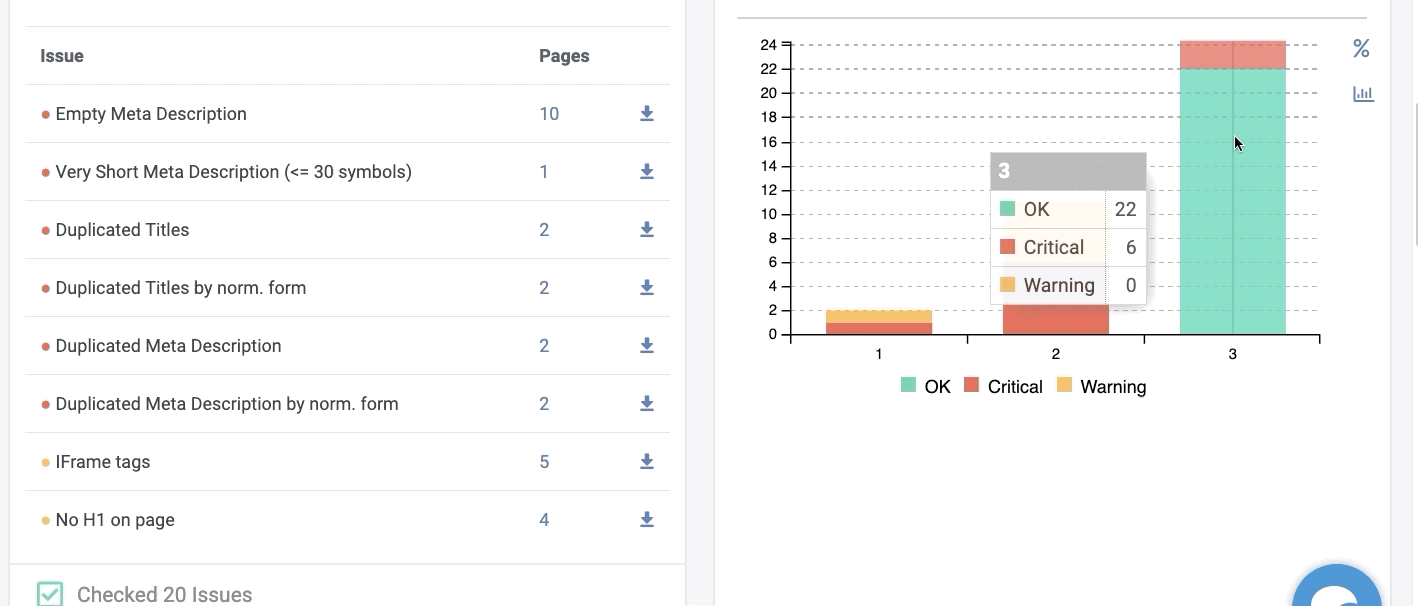1418x606 pixels.
Task: Open the IFrame tags issue
Action: coord(103,462)
